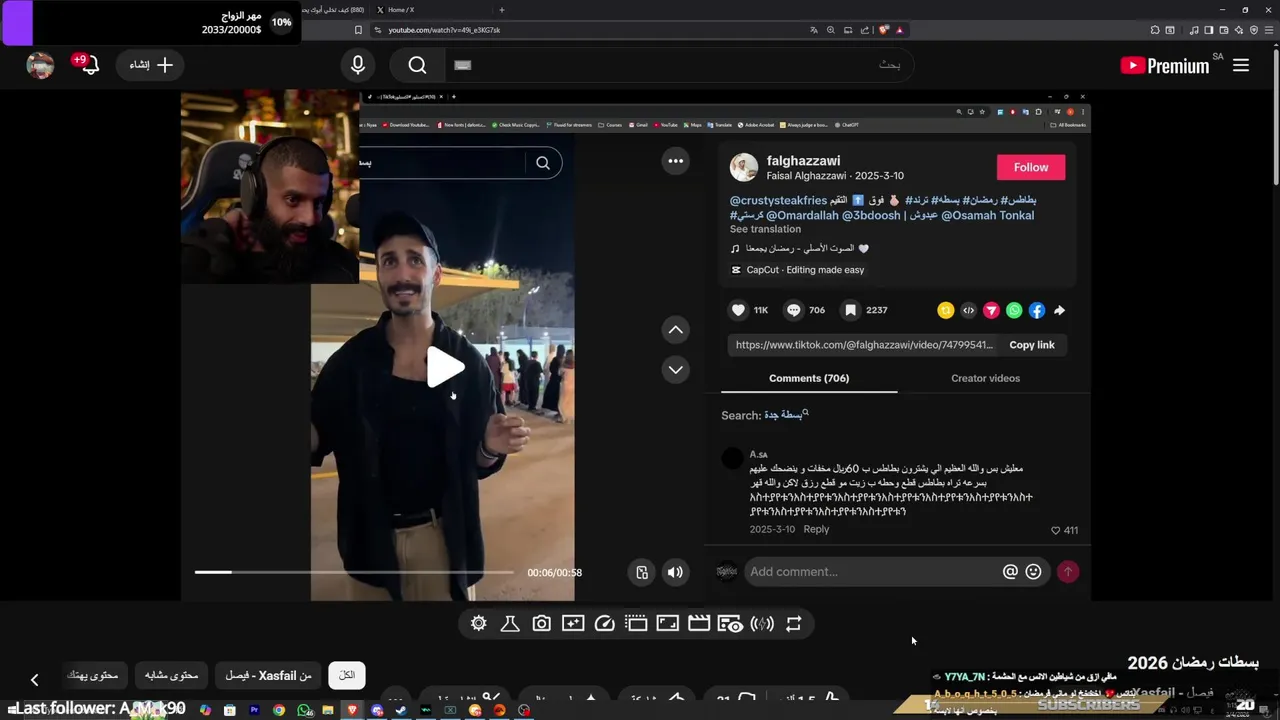This screenshot has height=720, width=1280.
Task: Seek along the TikTok video progress bar
Action: tap(354, 572)
